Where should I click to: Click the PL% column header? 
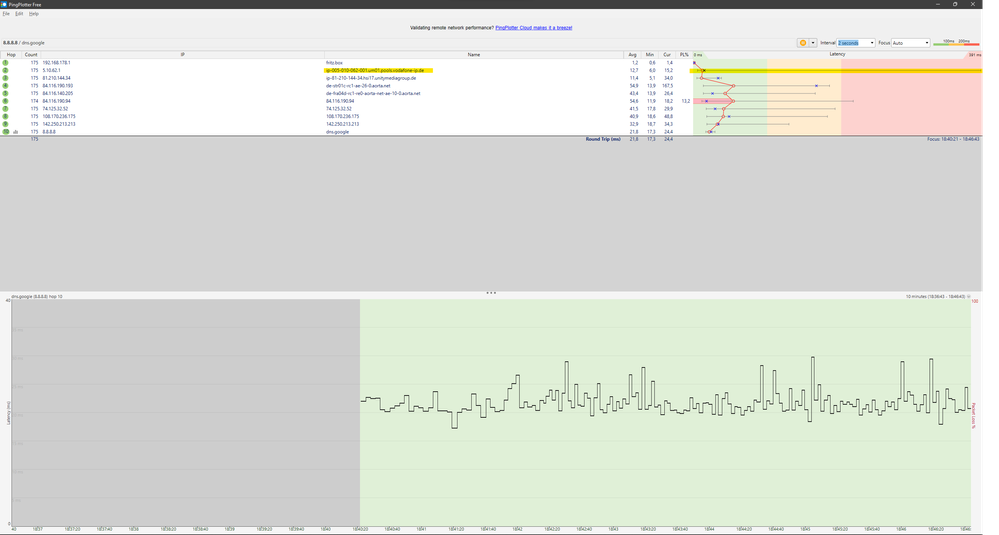pos(684,54)
